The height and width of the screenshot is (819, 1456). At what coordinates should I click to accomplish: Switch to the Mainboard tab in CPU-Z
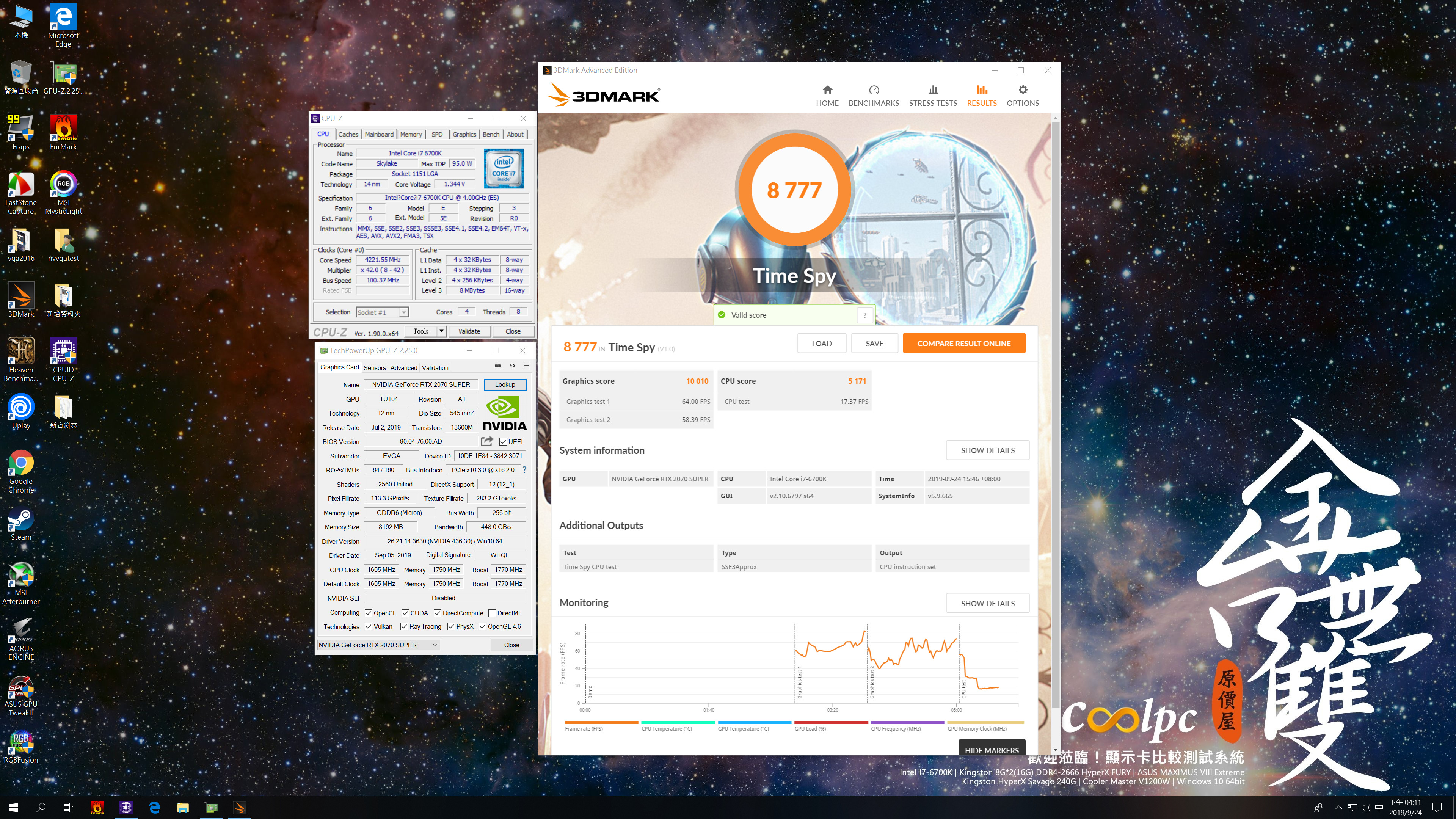click(x=379, y=134)
